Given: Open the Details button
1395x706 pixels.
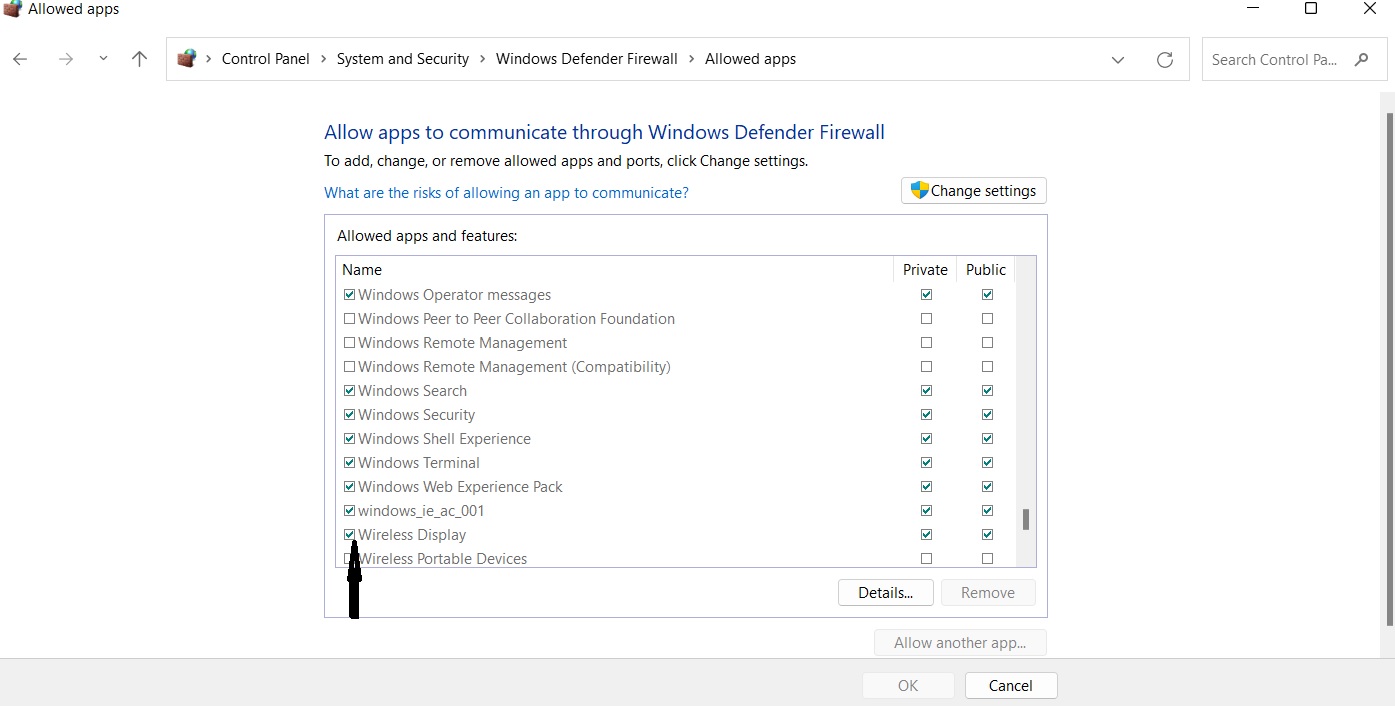Looking at the screenshot, I should tap(885, 593).
